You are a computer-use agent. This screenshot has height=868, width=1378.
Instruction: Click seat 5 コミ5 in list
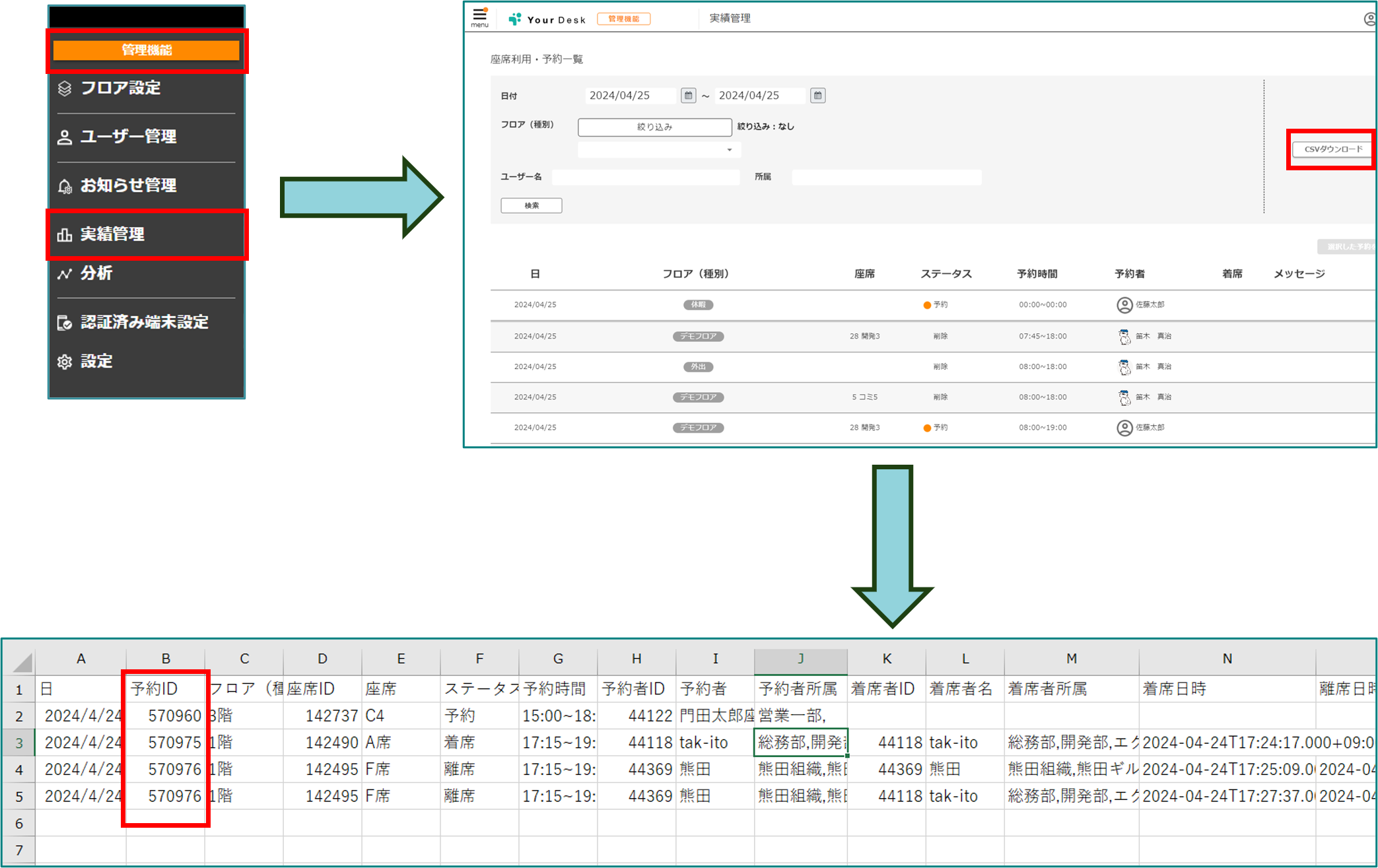[x=864, y=397]
